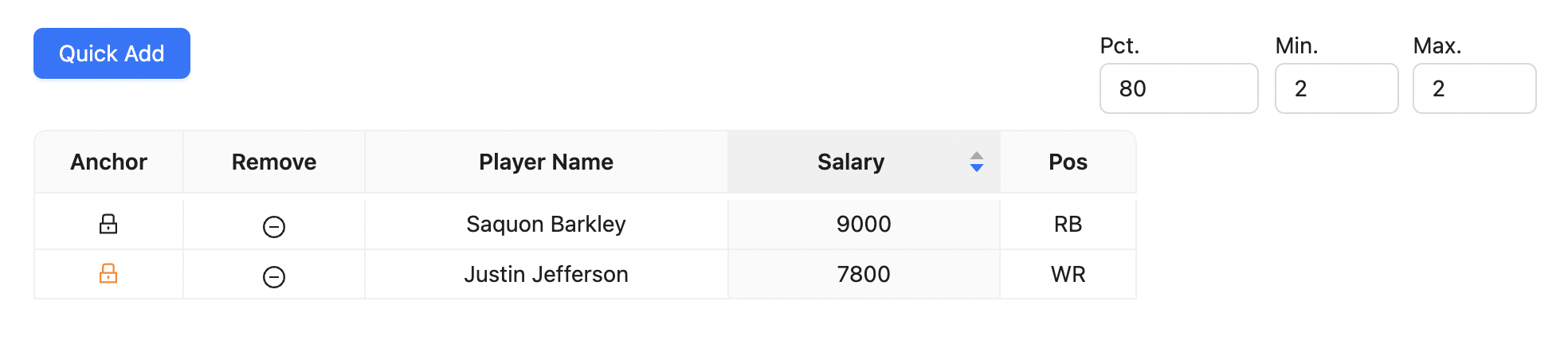Click the WR position cell

pyautogui.click(x=1068, y=274)
